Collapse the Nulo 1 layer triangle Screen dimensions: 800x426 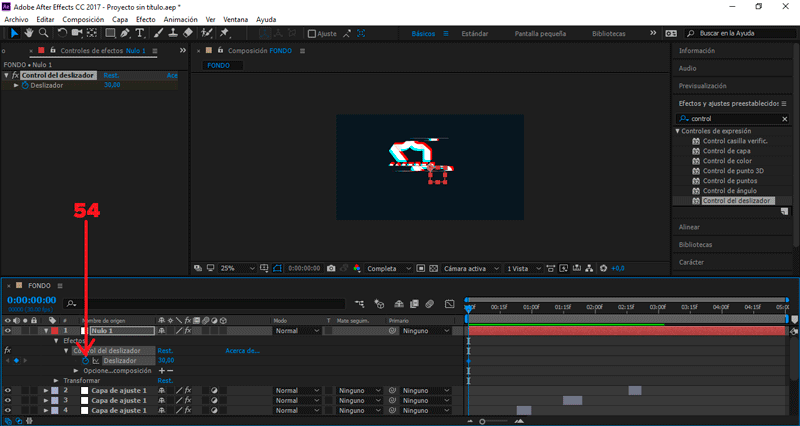pyautogui.click(x=46, y=331)
